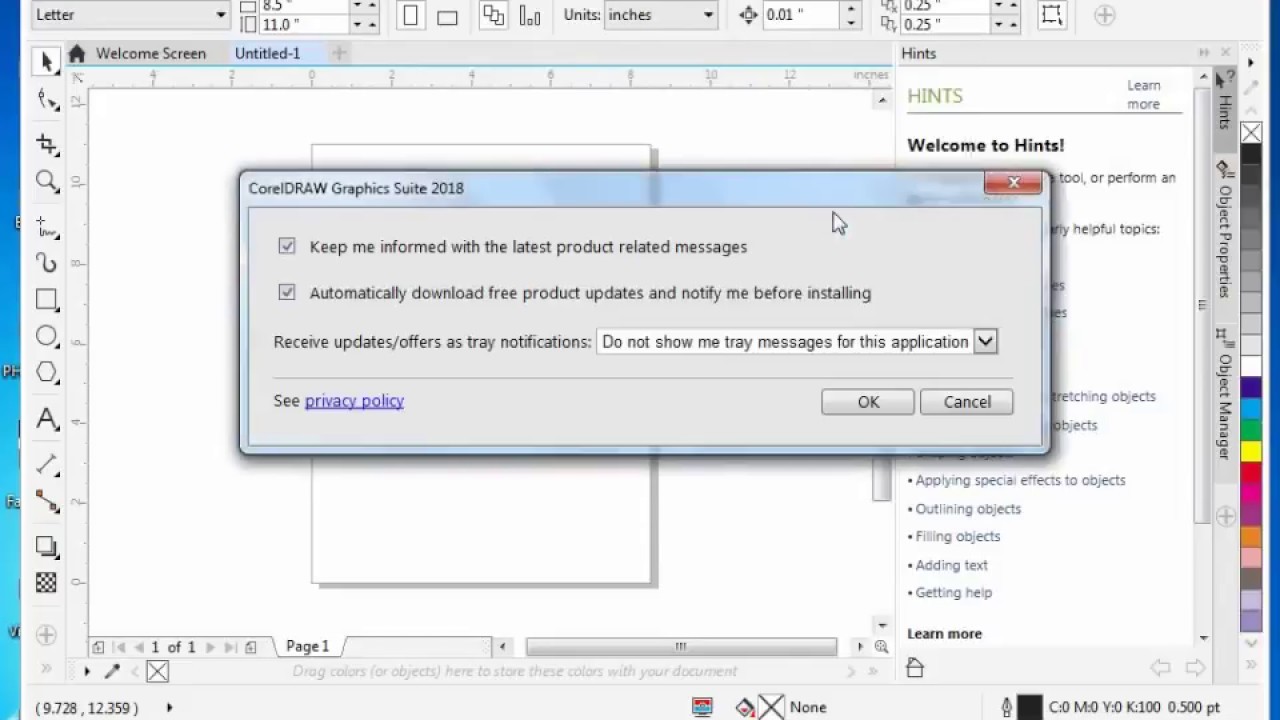Viewport: 1280px width, 720px height.
Task: Pick the green swatch in color palette
Action: [x=1251, y=430]
